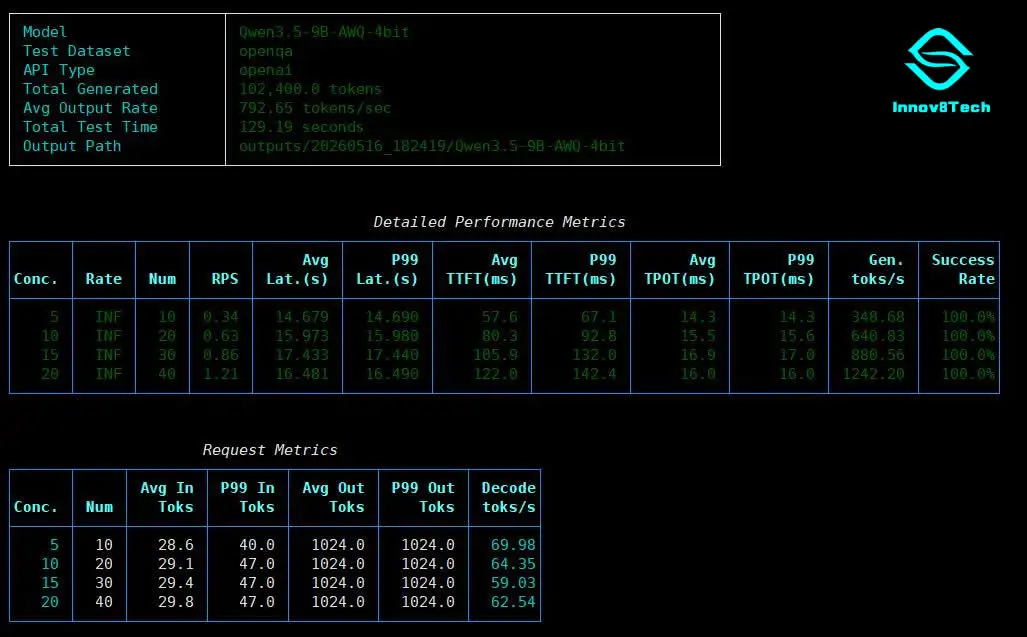This screenshot has height=637, width=1027.
Task: Click the 'Decode toks/s' column header
Action: [508, 498]
